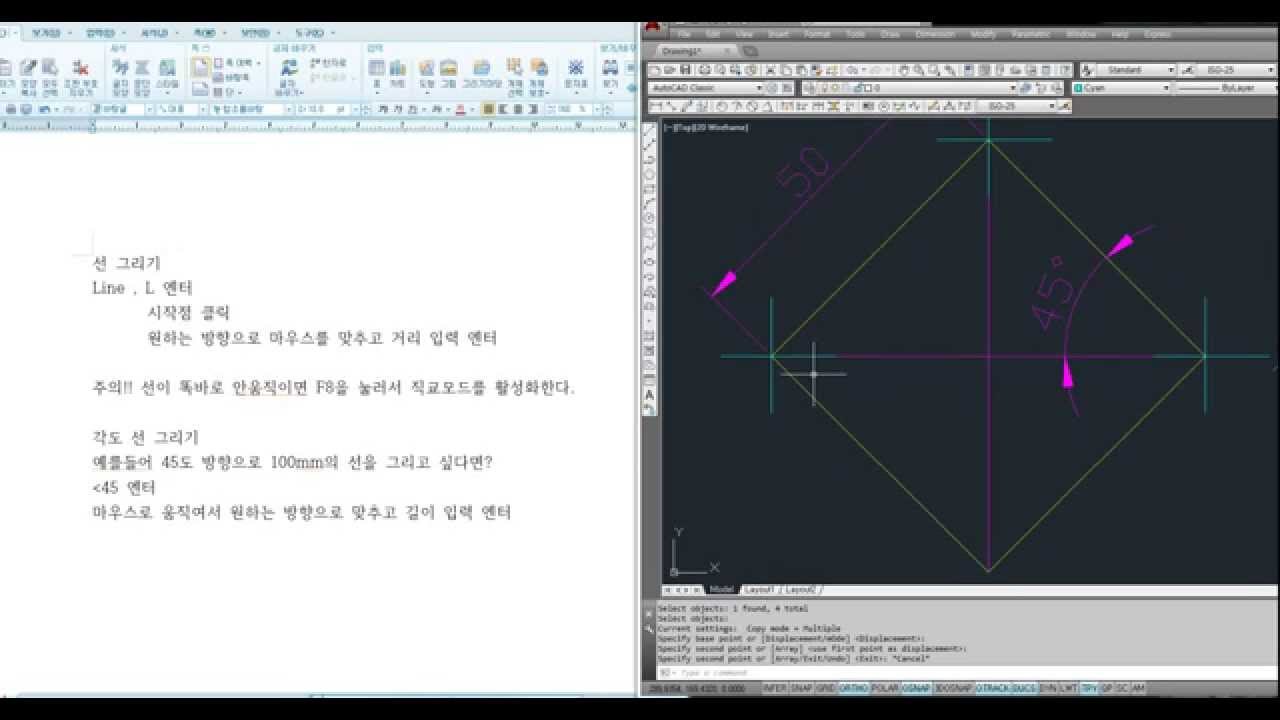The image size is (1280, 720).
Task: Select the Drawing1 document tab
Action: (696, 50)
